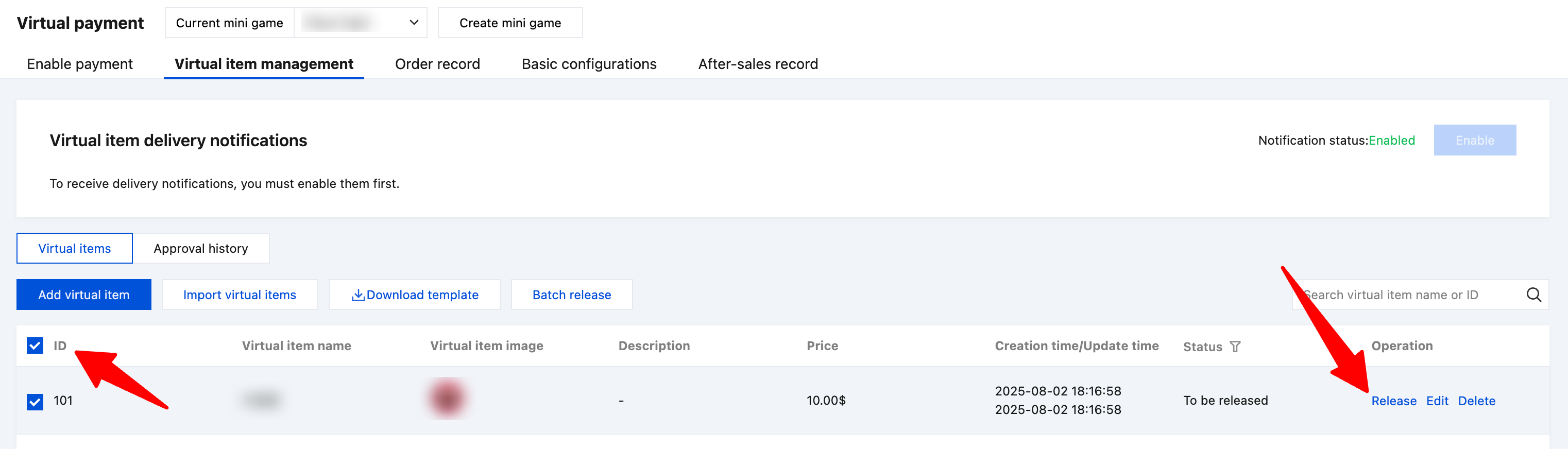This screenshot has height=449, width=1568.
Task: Click Add virtual item button
Action: 84,295
